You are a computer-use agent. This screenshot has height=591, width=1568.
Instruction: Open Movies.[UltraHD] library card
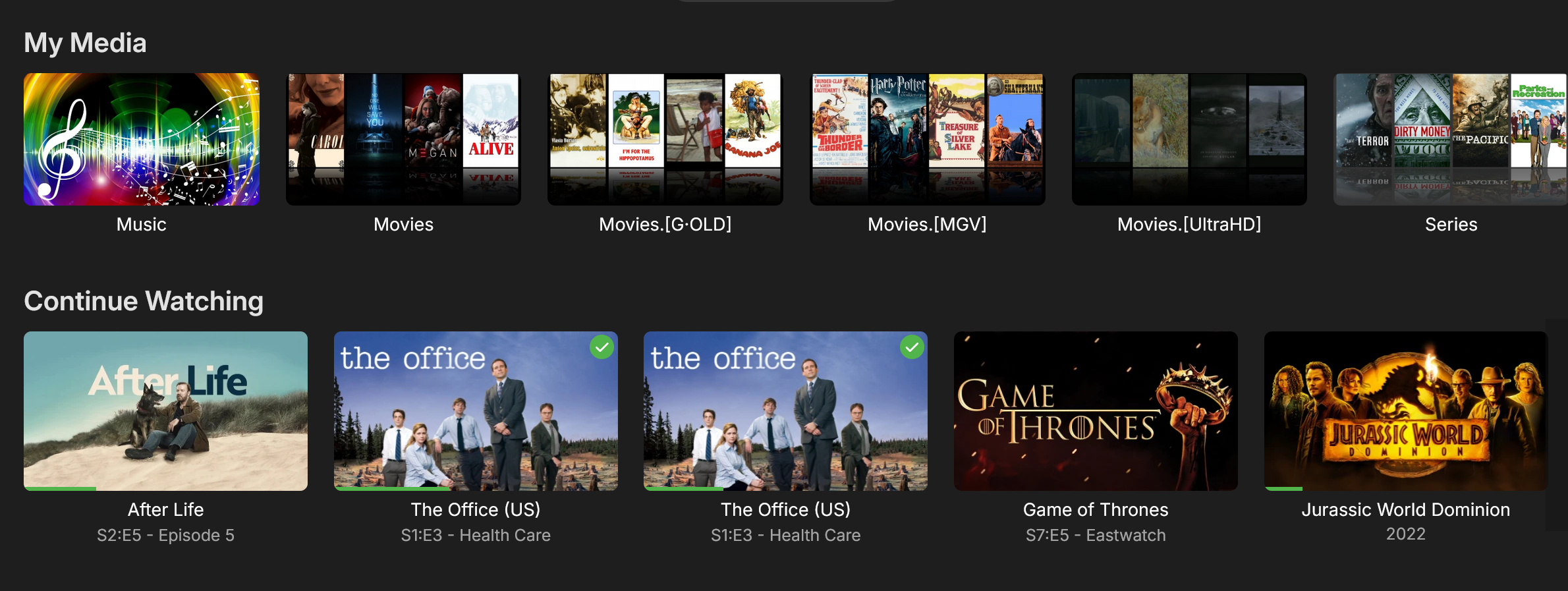(x=1189, y=139)
